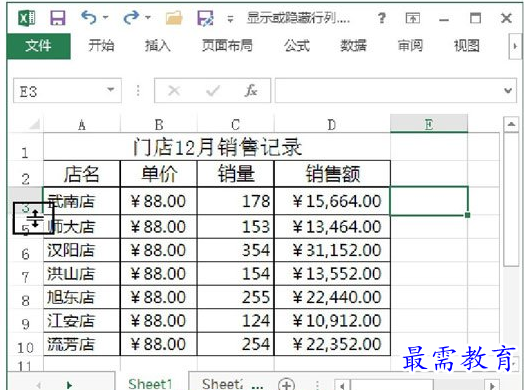Select row 2 header
Viewport: 524px width, 390px height.
click(25, 174)
